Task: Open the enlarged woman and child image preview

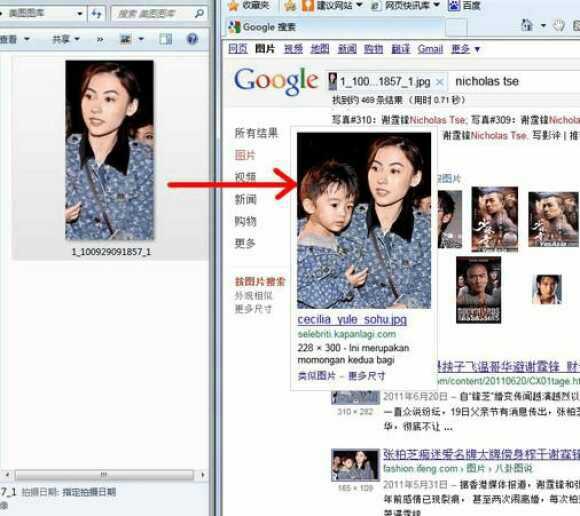Action: coord(364,220)
